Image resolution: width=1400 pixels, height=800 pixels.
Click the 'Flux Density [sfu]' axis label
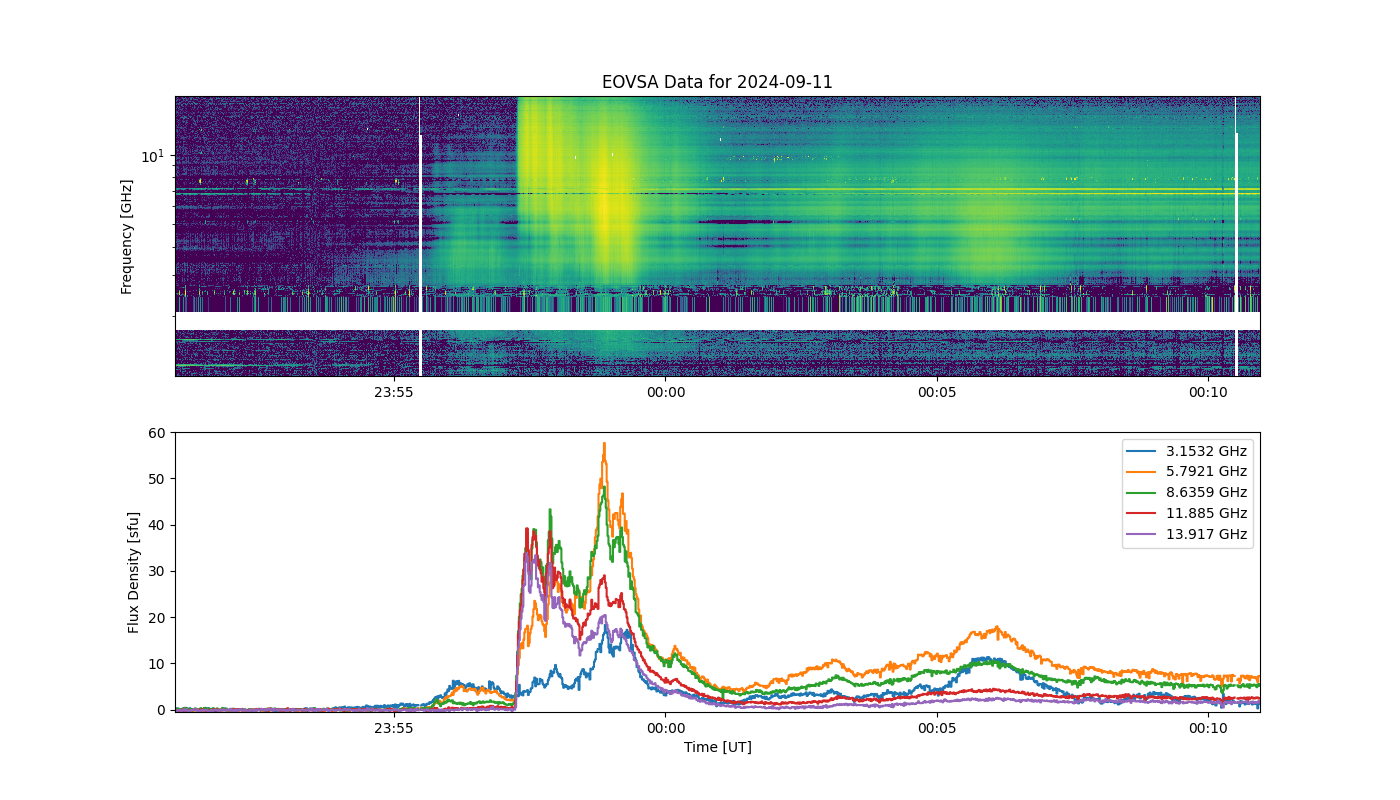pos(133,573)
